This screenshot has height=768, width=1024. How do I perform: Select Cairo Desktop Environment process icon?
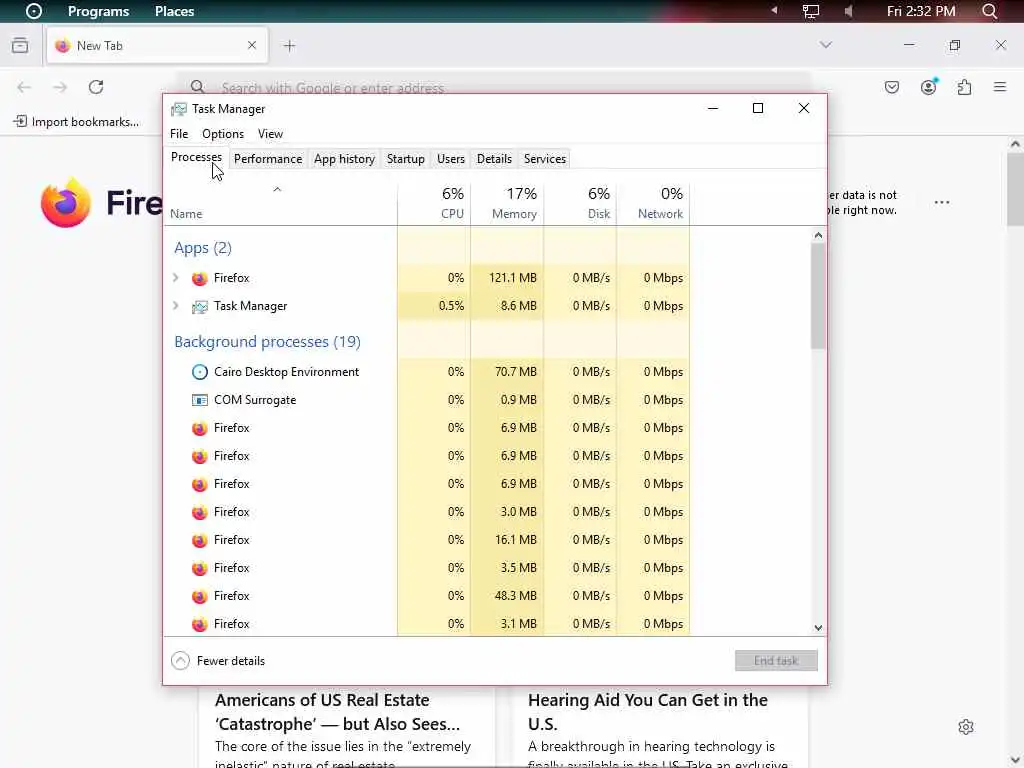pyautogui.click(x=199, y=372)
